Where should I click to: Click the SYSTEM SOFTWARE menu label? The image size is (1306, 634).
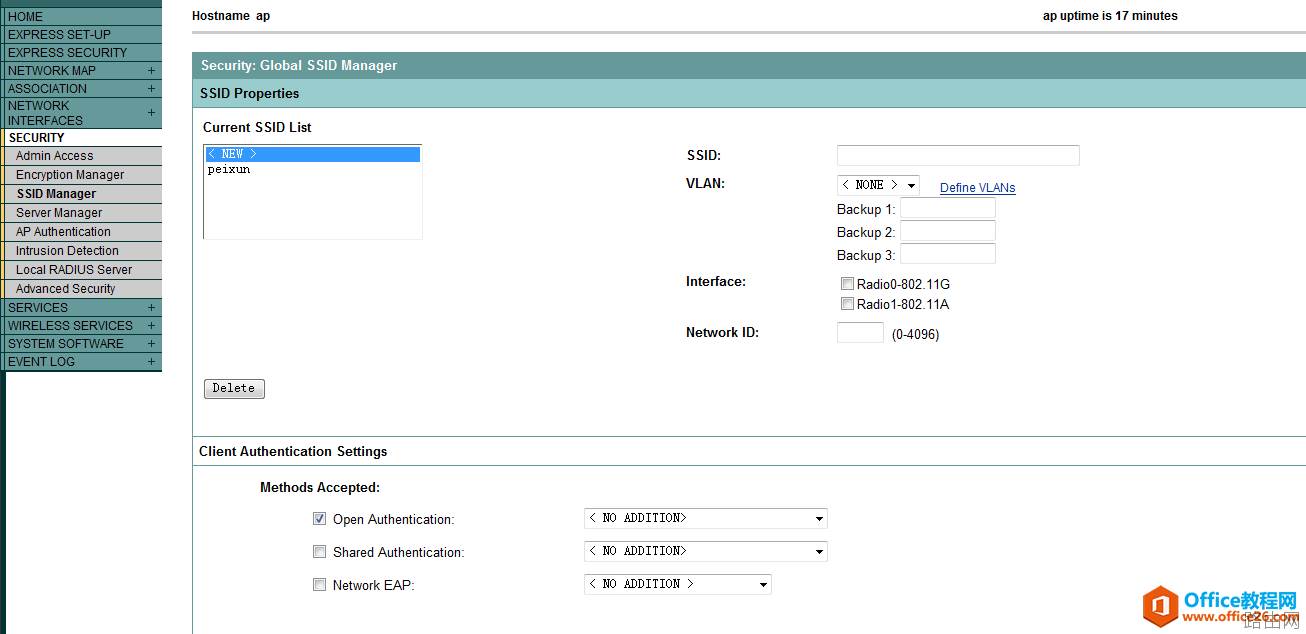tap(66, 343)
